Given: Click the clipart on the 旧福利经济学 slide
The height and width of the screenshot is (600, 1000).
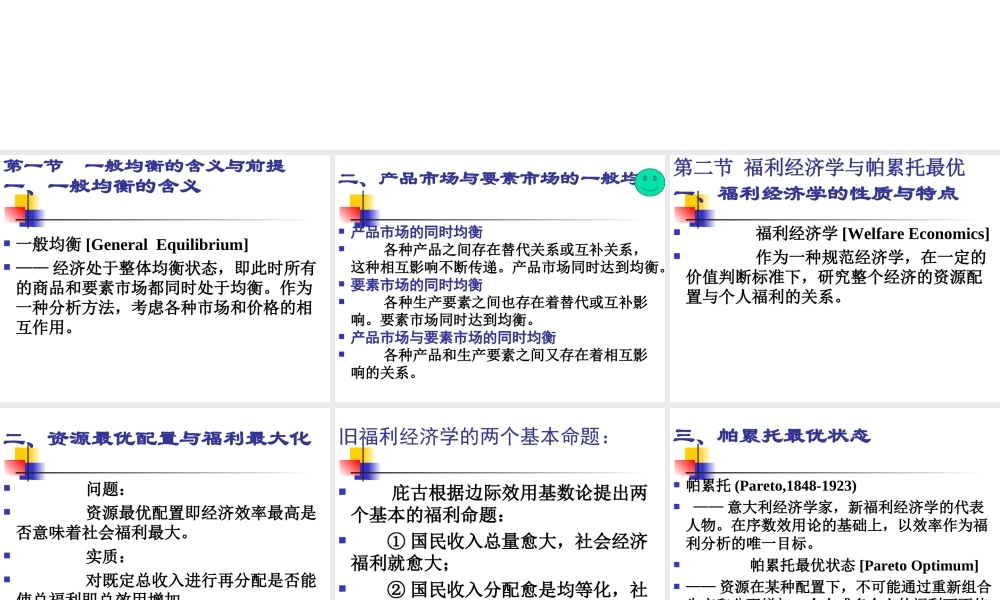Looking at the screenshot, I should point(360,463).
